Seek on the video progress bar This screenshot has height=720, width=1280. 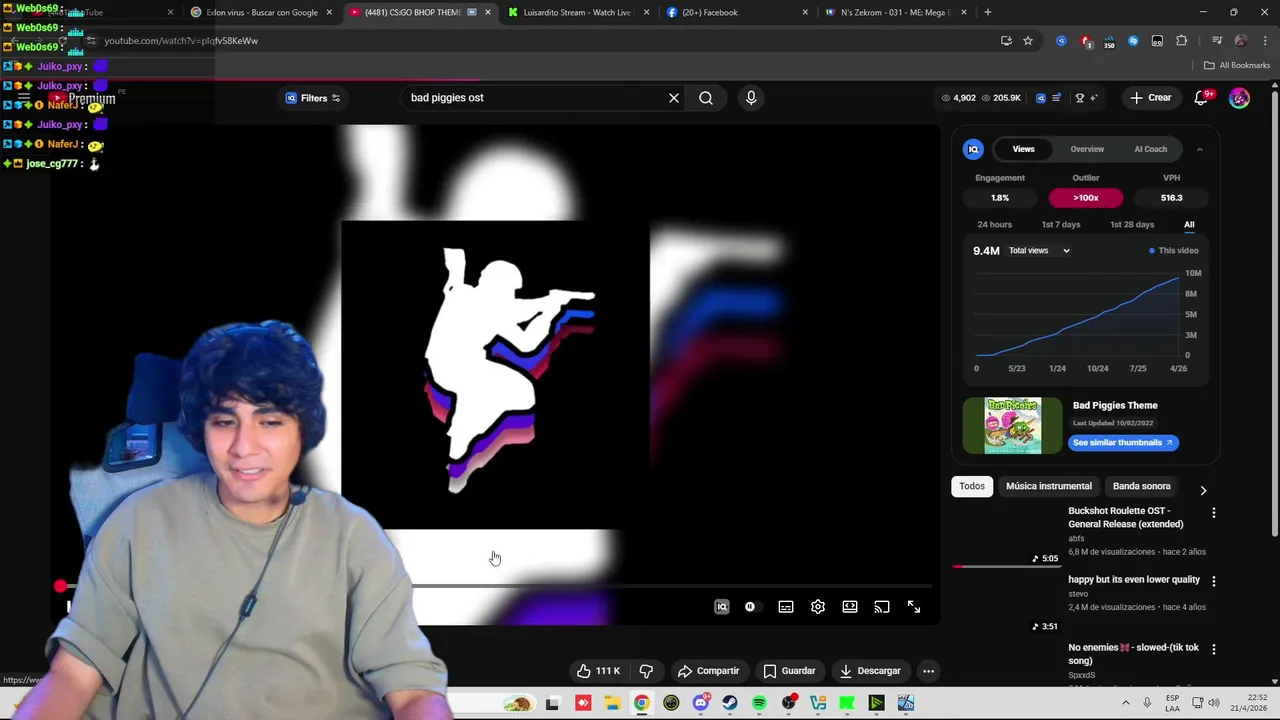coord(495,586)
